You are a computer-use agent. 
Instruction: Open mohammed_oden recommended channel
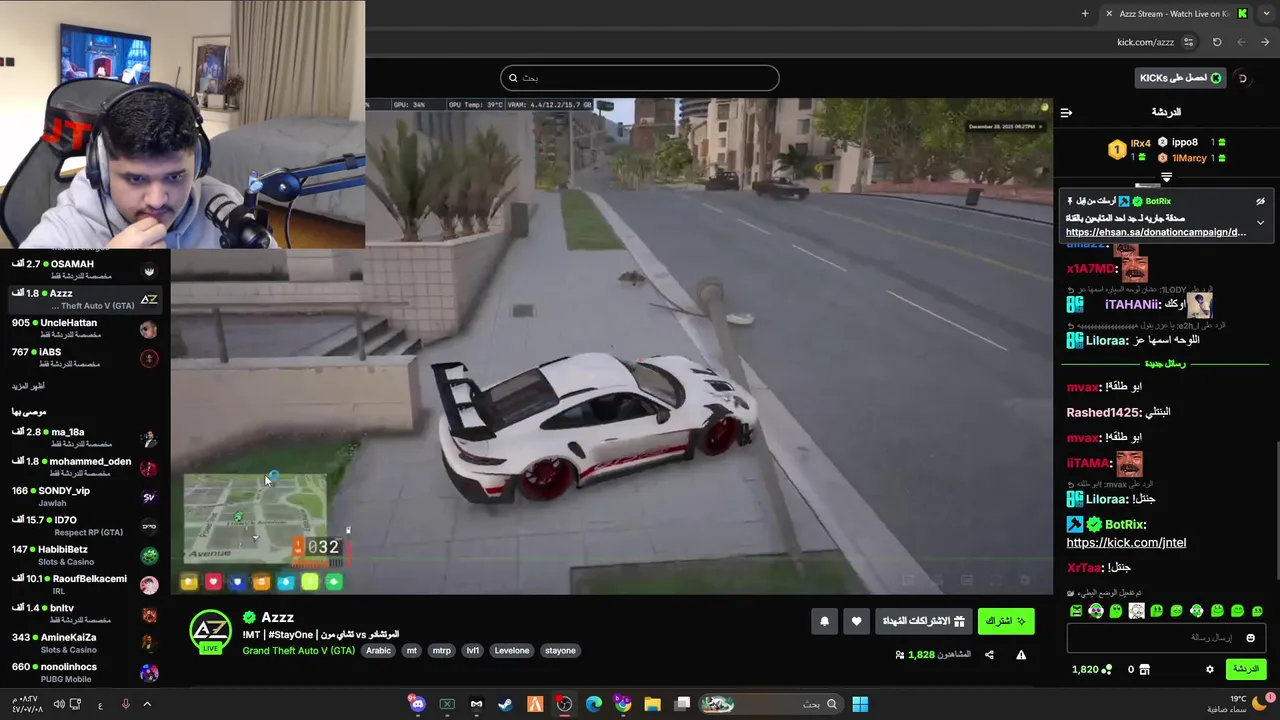click(85, 466)
